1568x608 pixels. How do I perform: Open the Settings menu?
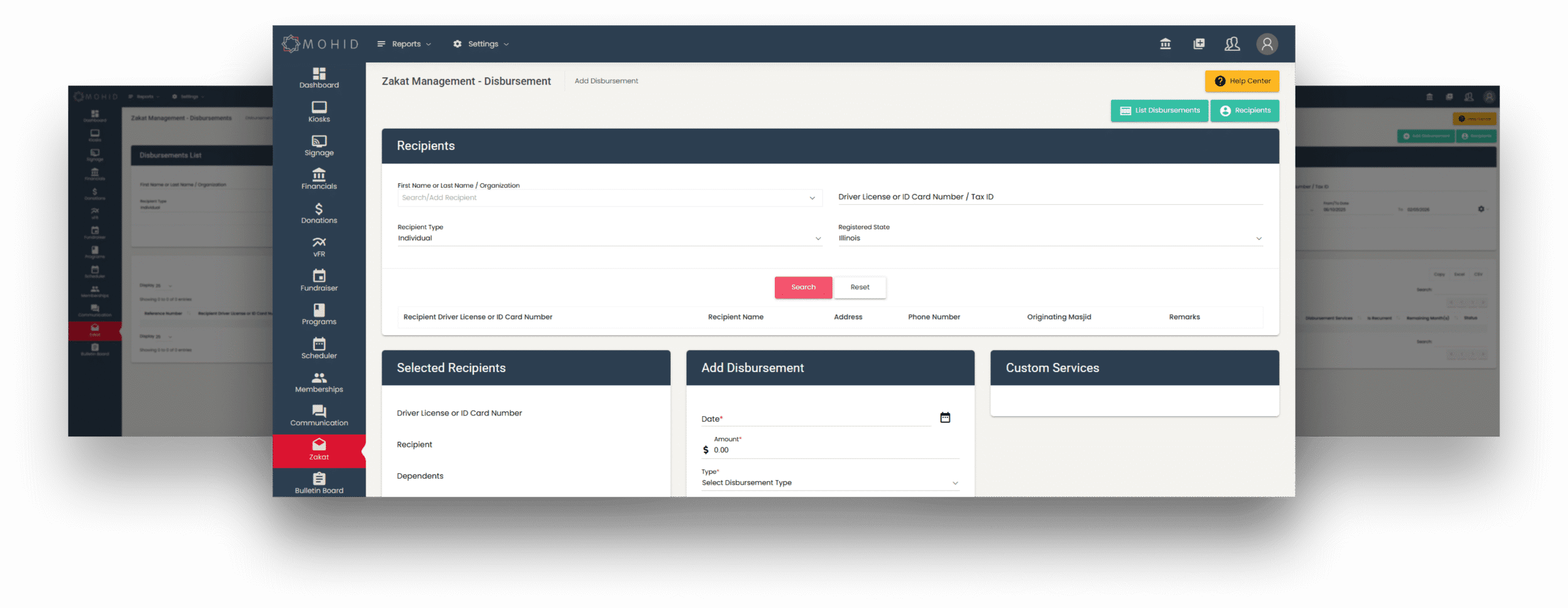[x=481, y=44]
